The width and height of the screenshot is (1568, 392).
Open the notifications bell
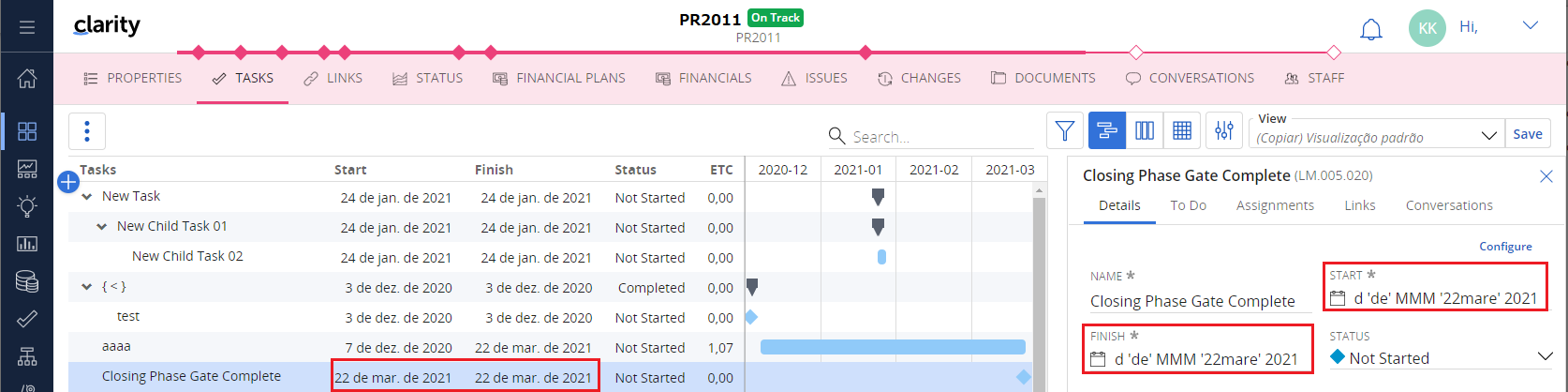click(x=1370, y=29)
